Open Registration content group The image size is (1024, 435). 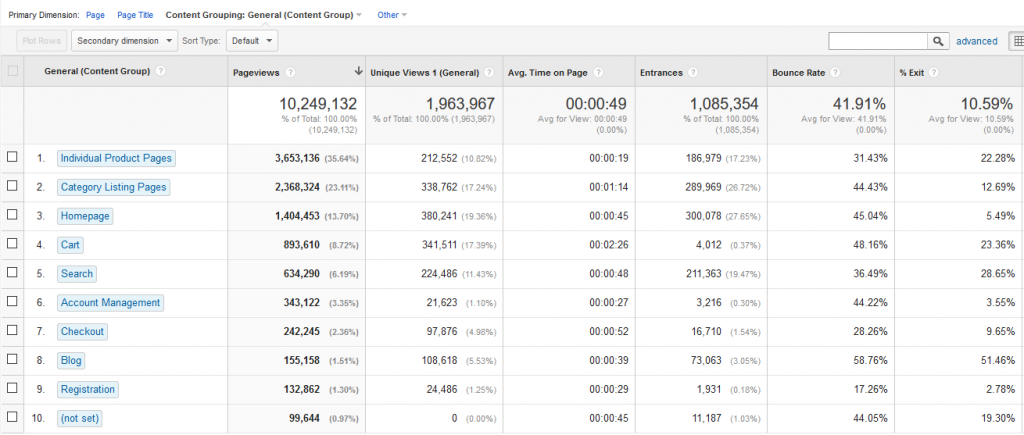pos(88,389)
